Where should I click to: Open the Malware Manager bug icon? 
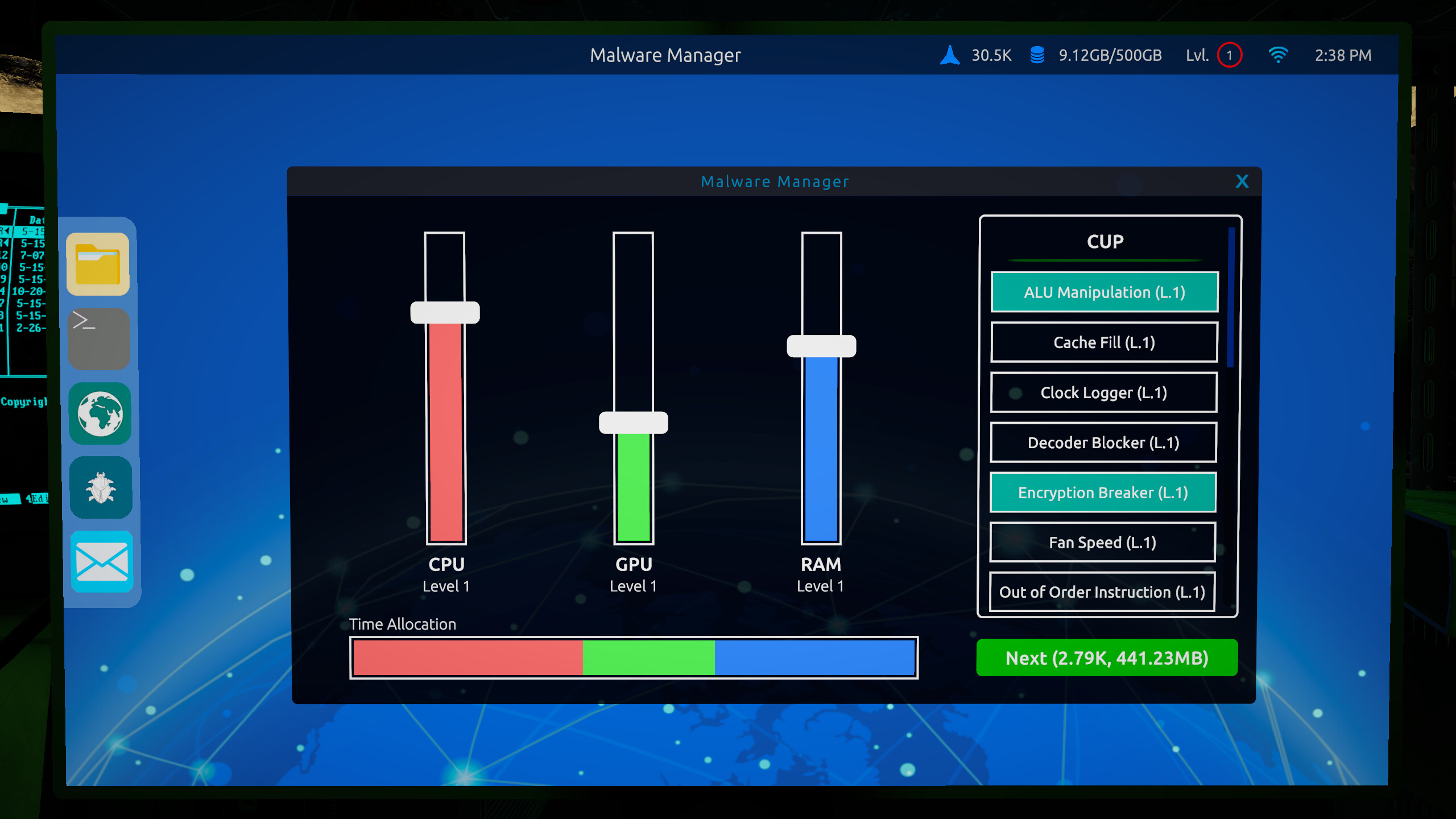point(100,488)
